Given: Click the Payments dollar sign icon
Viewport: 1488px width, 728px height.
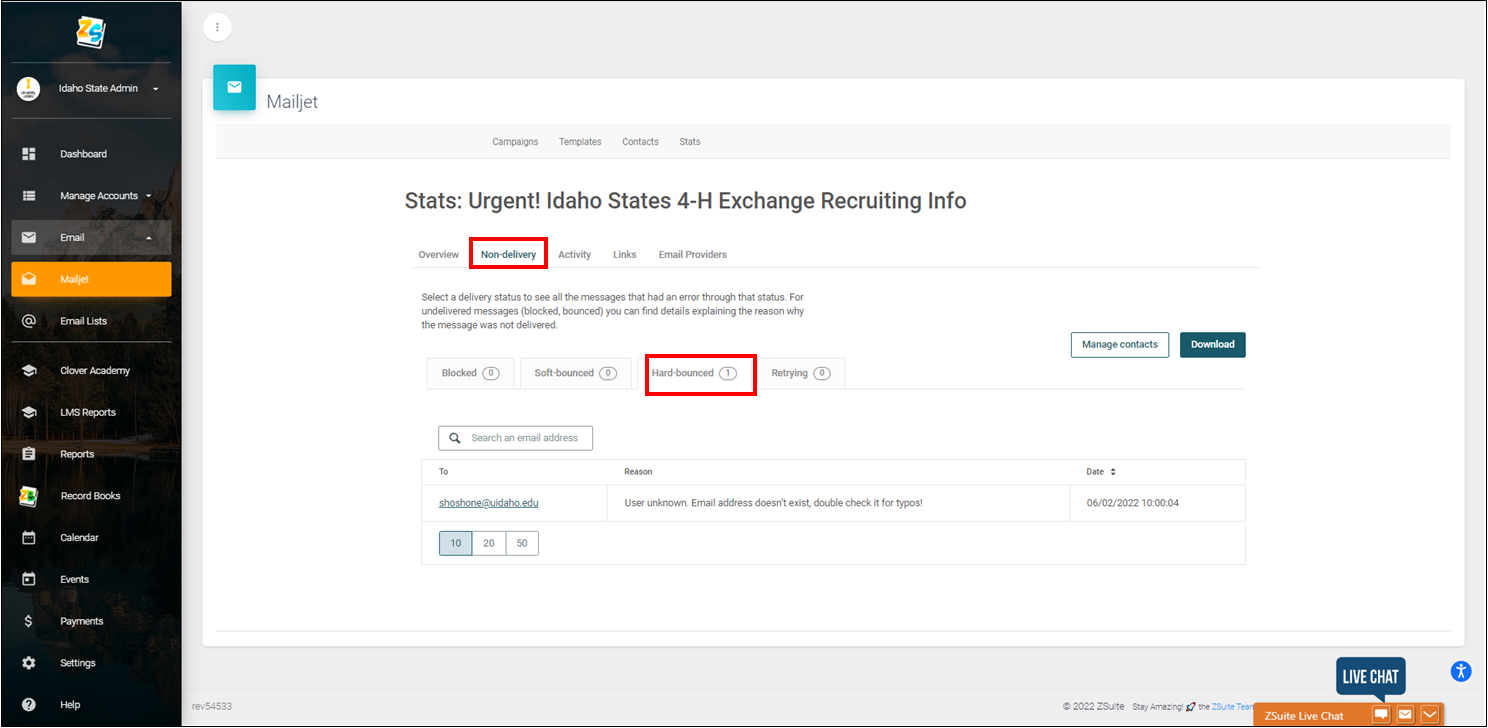Looking at the screenshot, I should [x=29, y=621].
